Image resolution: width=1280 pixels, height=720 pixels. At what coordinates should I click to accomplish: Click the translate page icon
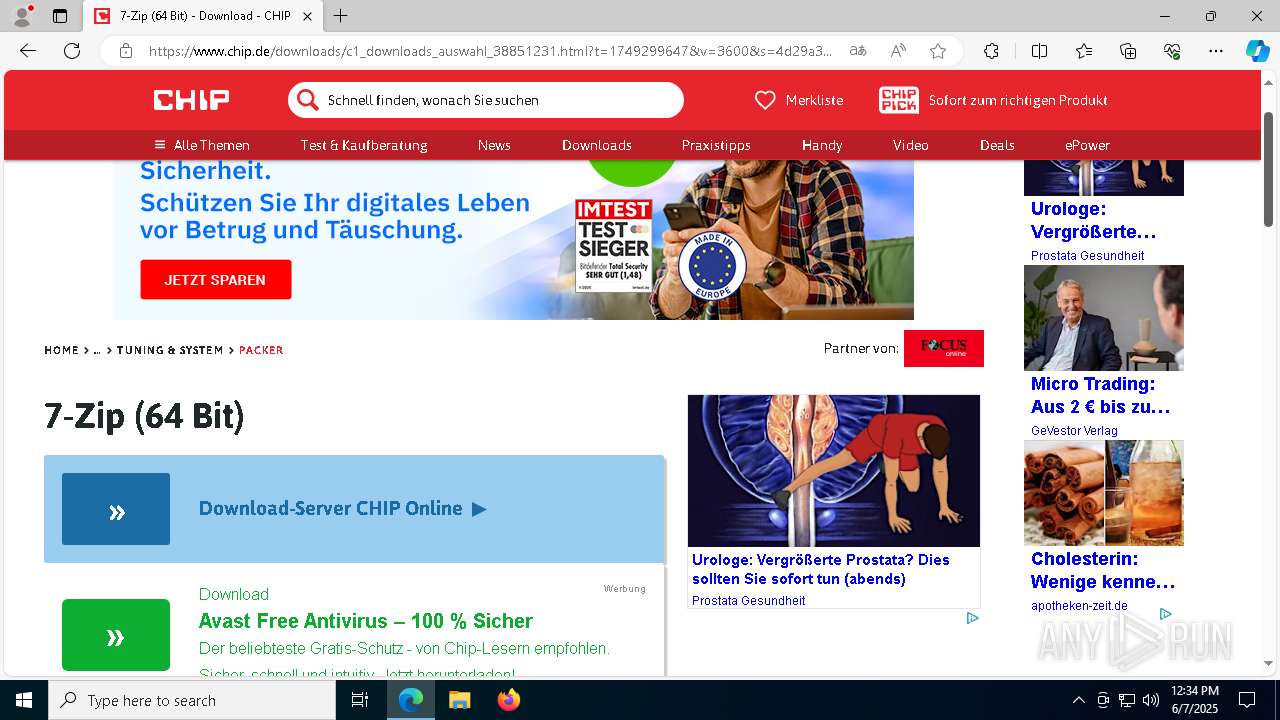tap(858, 51)
